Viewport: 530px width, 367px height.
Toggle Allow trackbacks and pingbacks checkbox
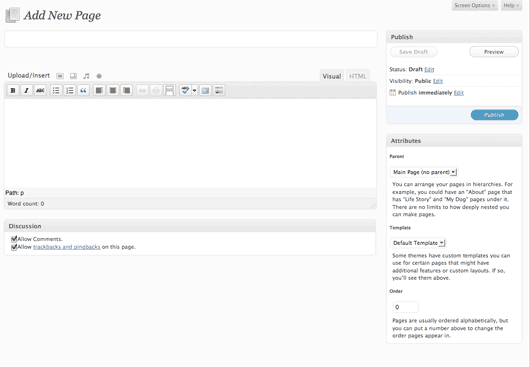[x=14, y=247]
